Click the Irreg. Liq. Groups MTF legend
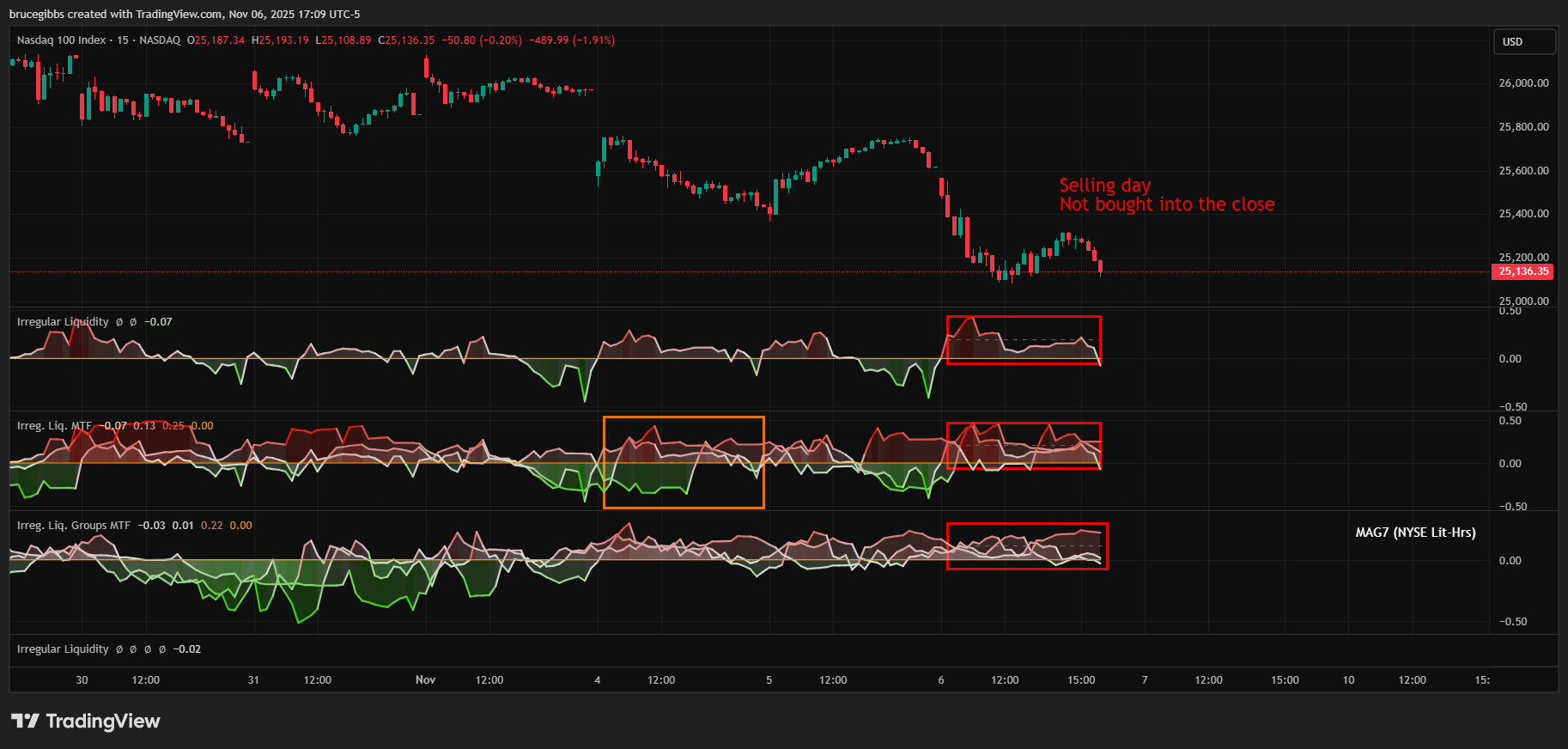The height and width of the screenshot is (749, 1568). pos(74,526)
